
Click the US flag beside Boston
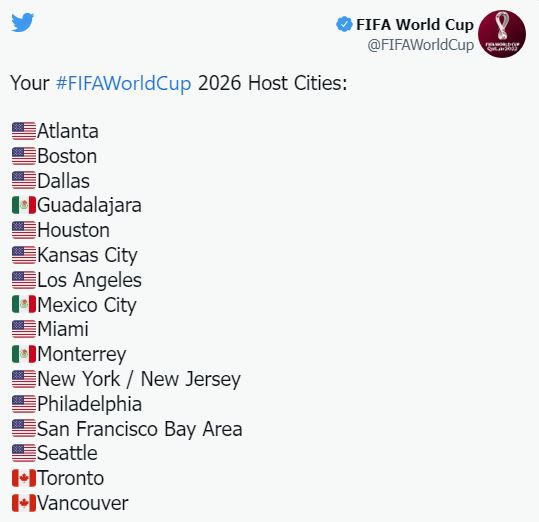coord(24,156)
